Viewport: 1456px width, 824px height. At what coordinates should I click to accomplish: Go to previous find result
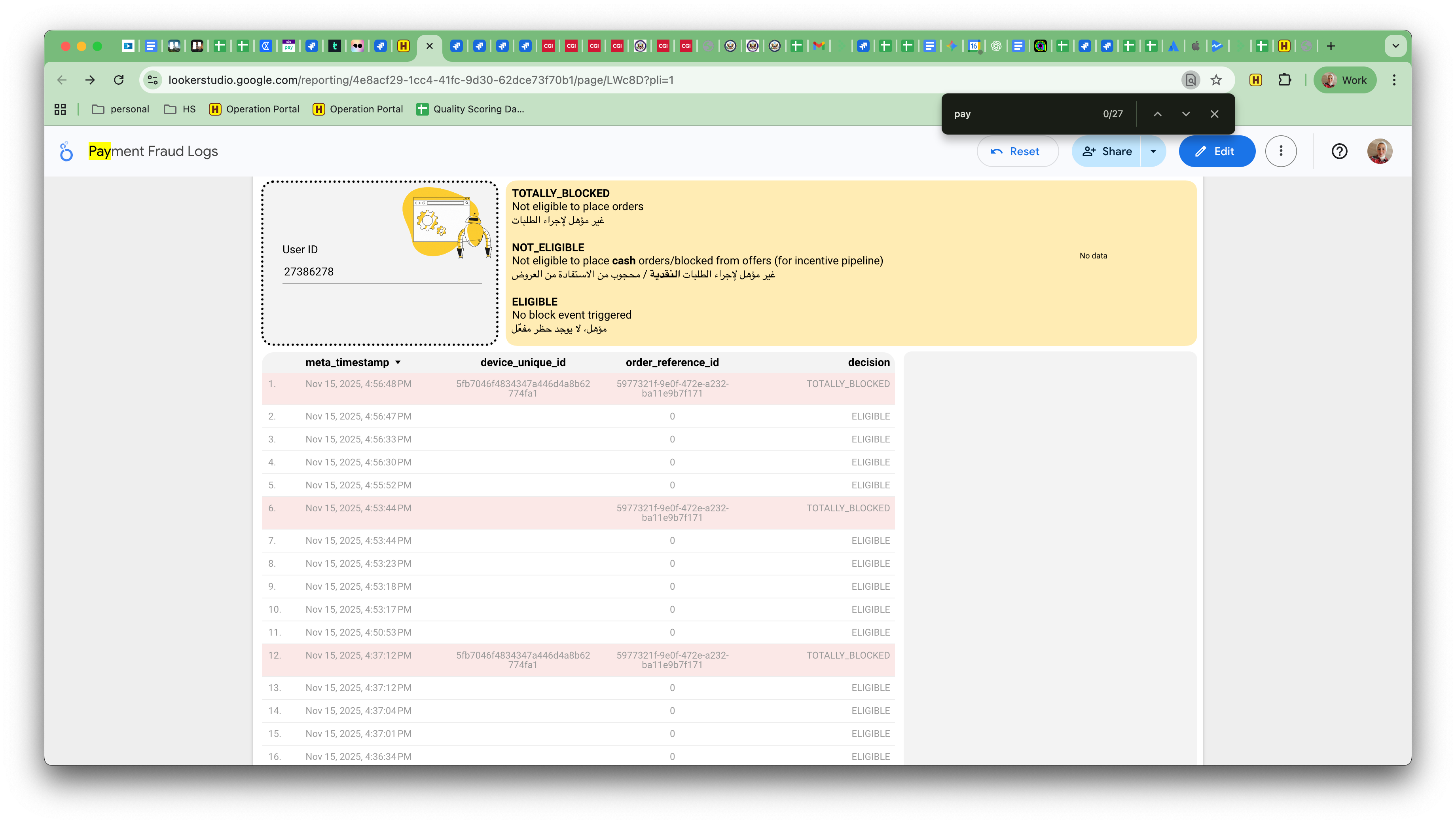1157,114
